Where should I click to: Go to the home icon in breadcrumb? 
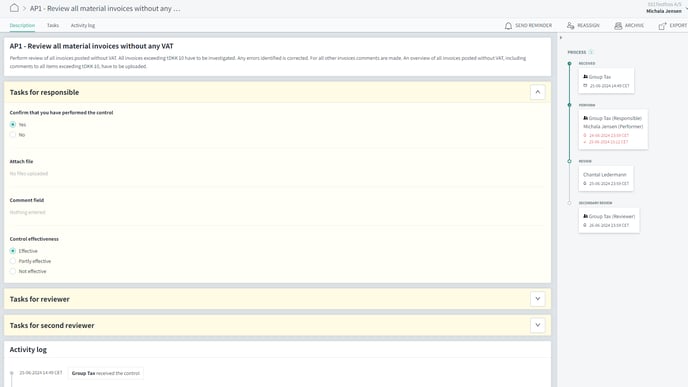pyautogui.click(x=14, y=8)
